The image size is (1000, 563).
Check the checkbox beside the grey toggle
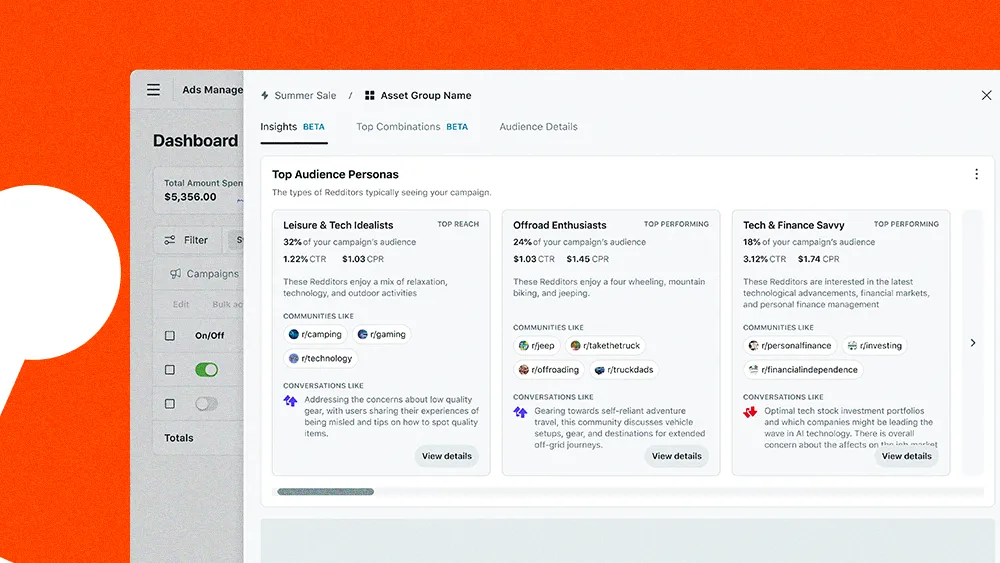click(x=170, y=404)
